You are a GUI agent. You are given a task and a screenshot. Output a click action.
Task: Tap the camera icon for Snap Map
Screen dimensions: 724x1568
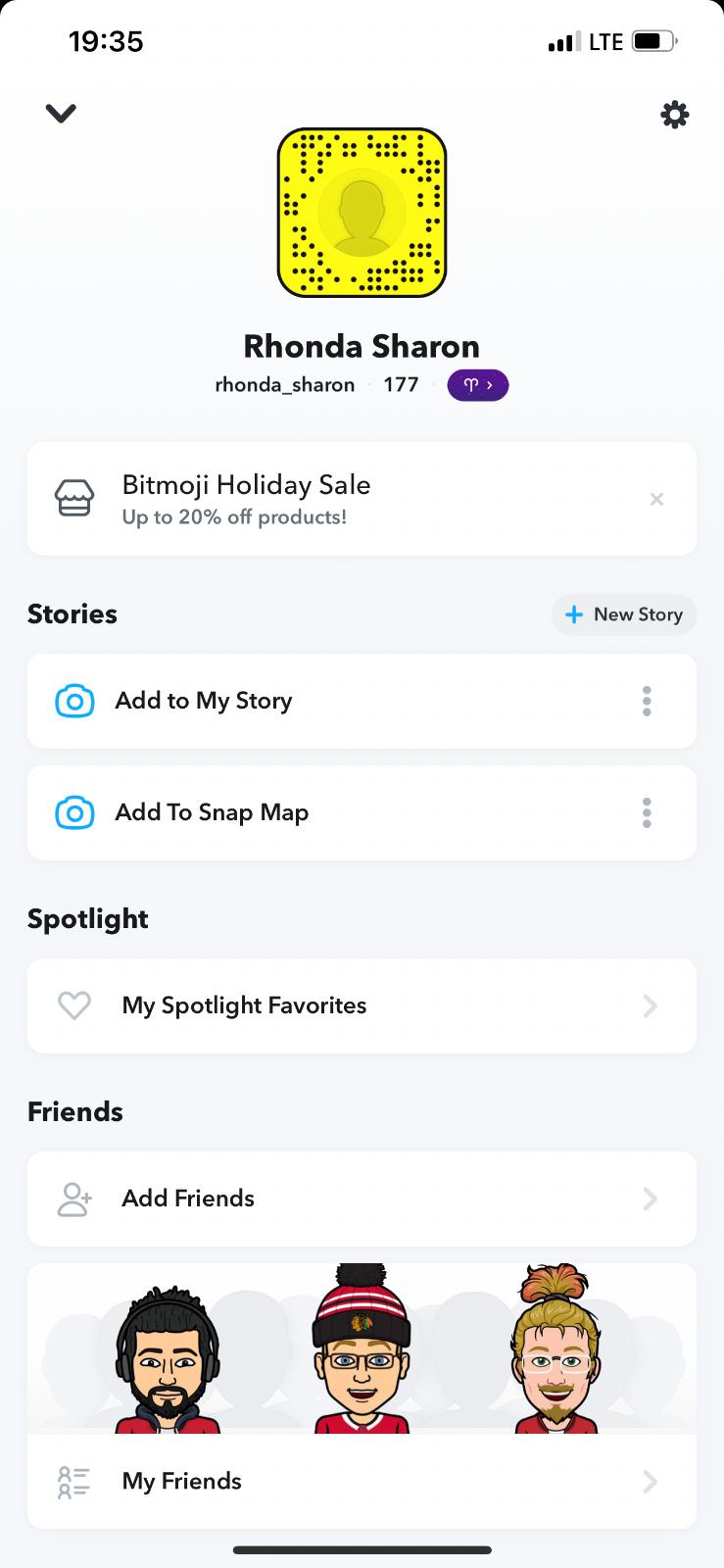75,813
